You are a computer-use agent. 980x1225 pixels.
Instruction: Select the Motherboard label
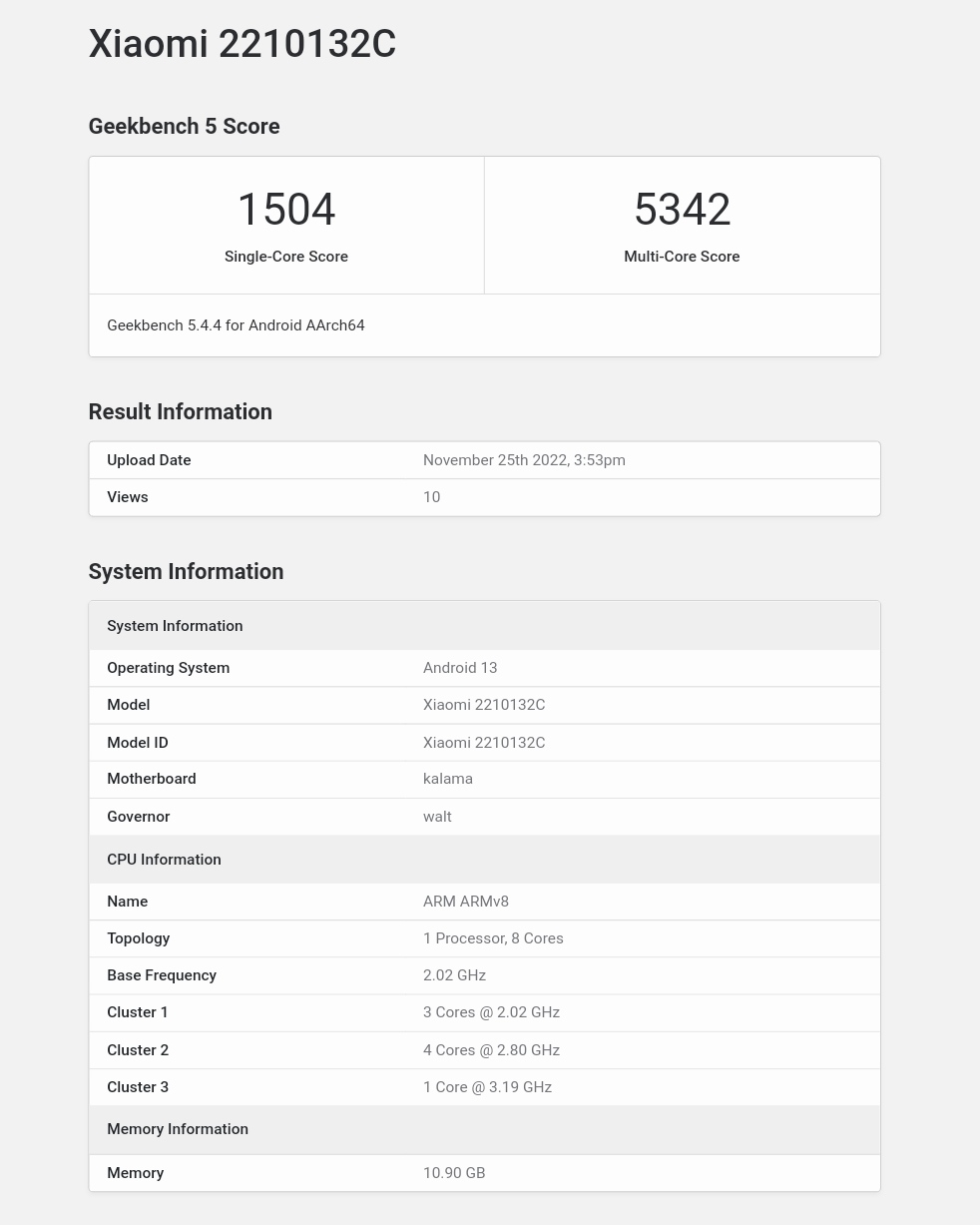(x=152, y=779)
